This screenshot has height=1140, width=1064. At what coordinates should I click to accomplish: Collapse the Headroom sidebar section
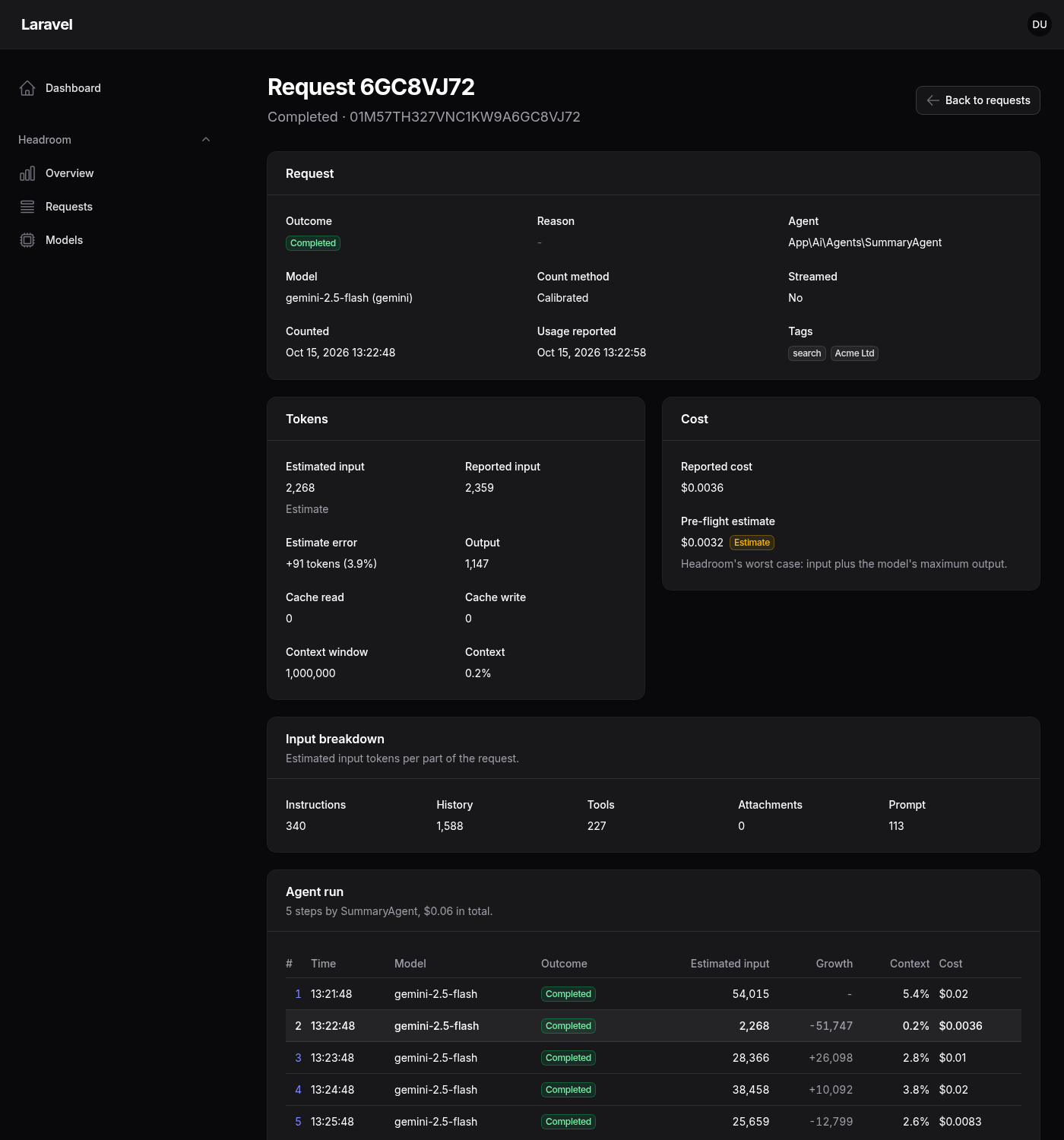[x=114, y=140]
